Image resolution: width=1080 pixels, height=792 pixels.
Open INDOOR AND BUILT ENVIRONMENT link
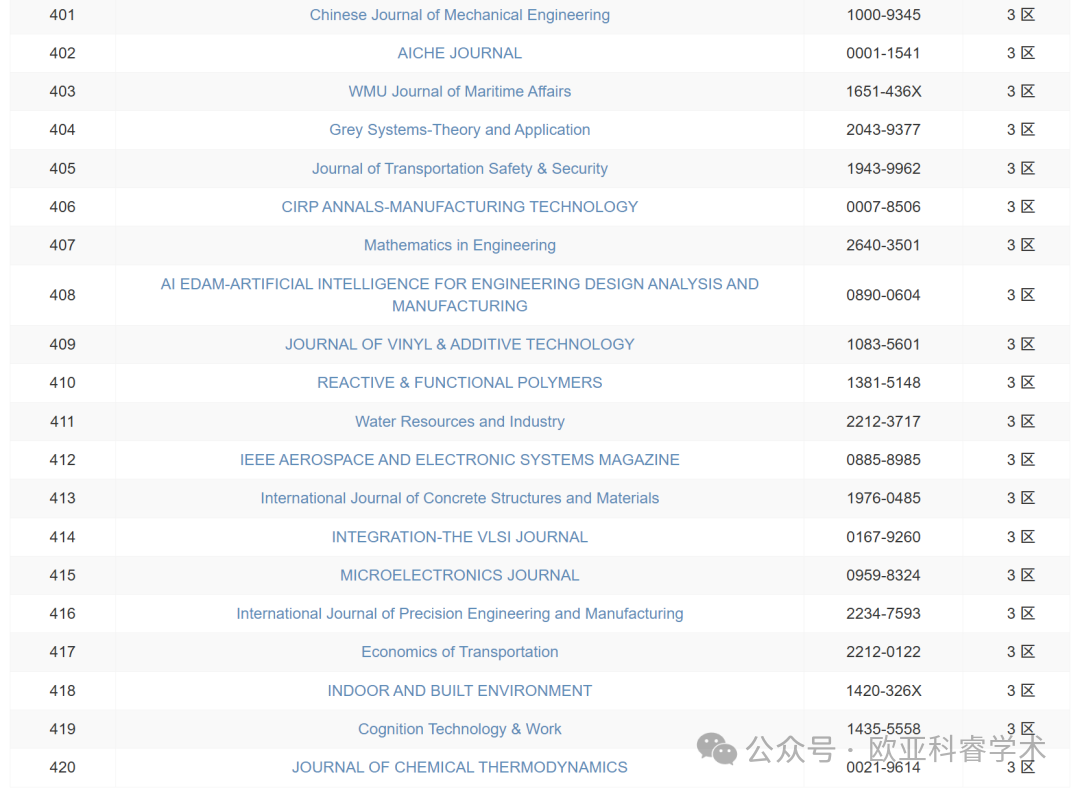click(x=459, y=691)
